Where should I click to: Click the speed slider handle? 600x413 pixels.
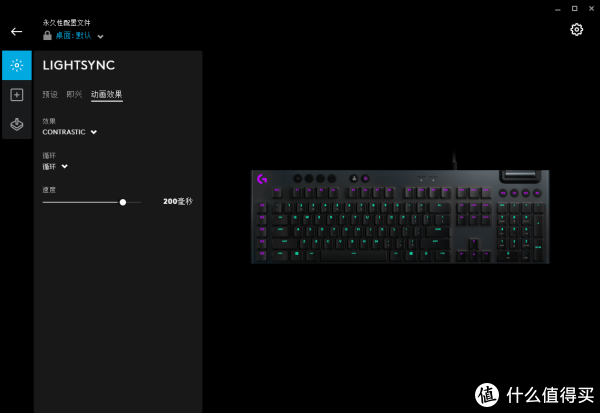123,202
